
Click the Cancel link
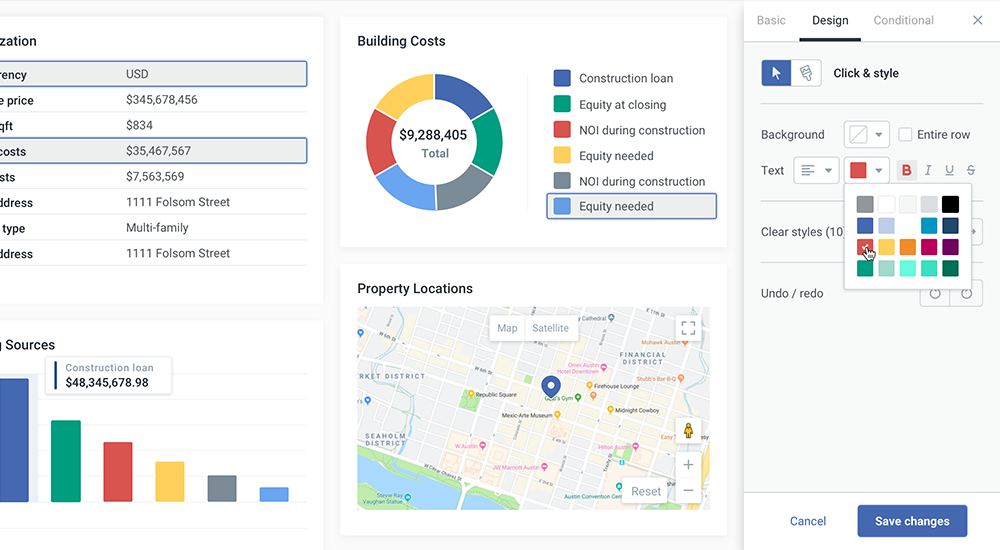coord(808,521)
